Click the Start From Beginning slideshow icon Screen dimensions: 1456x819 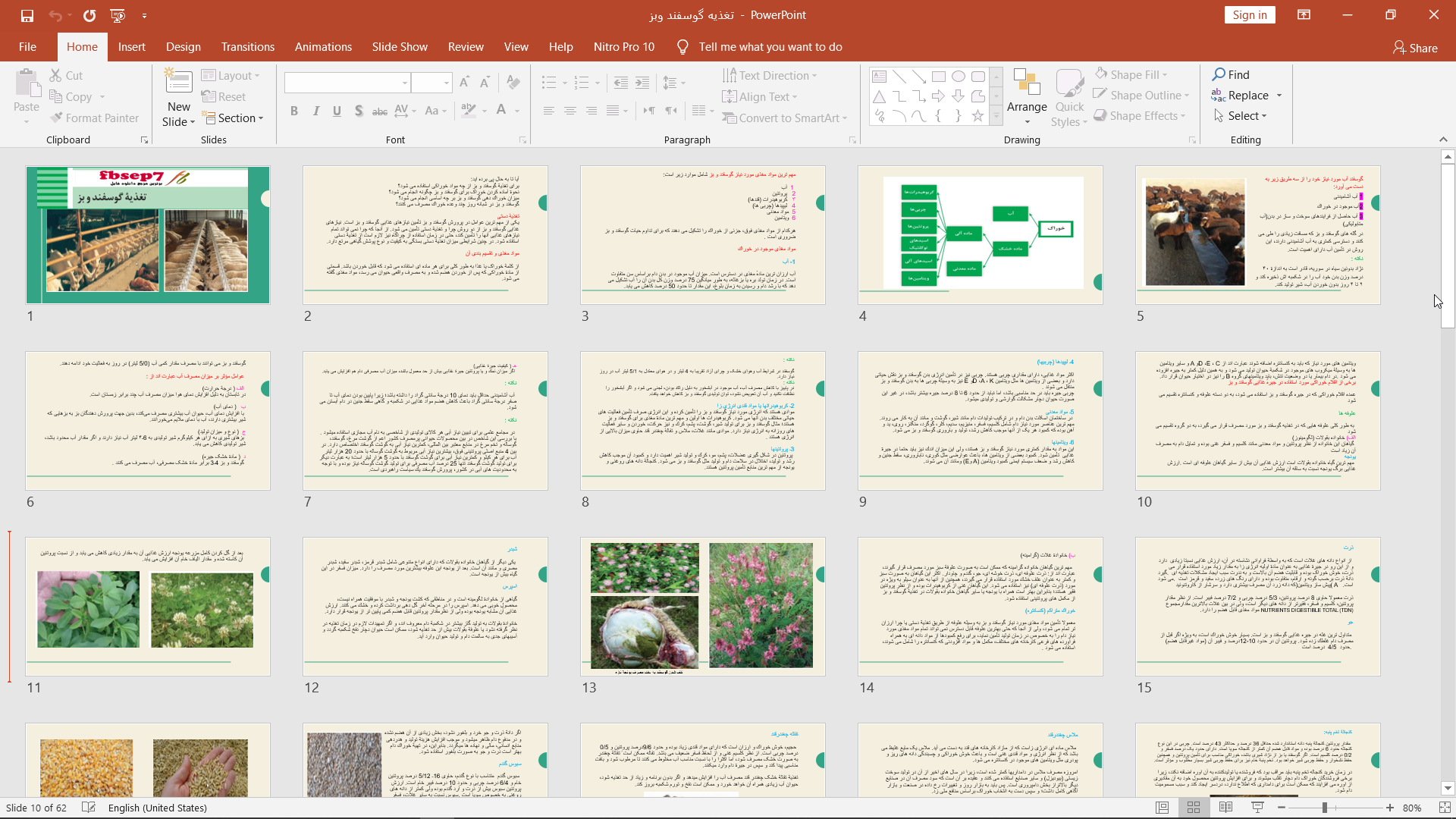coord(118,15)
